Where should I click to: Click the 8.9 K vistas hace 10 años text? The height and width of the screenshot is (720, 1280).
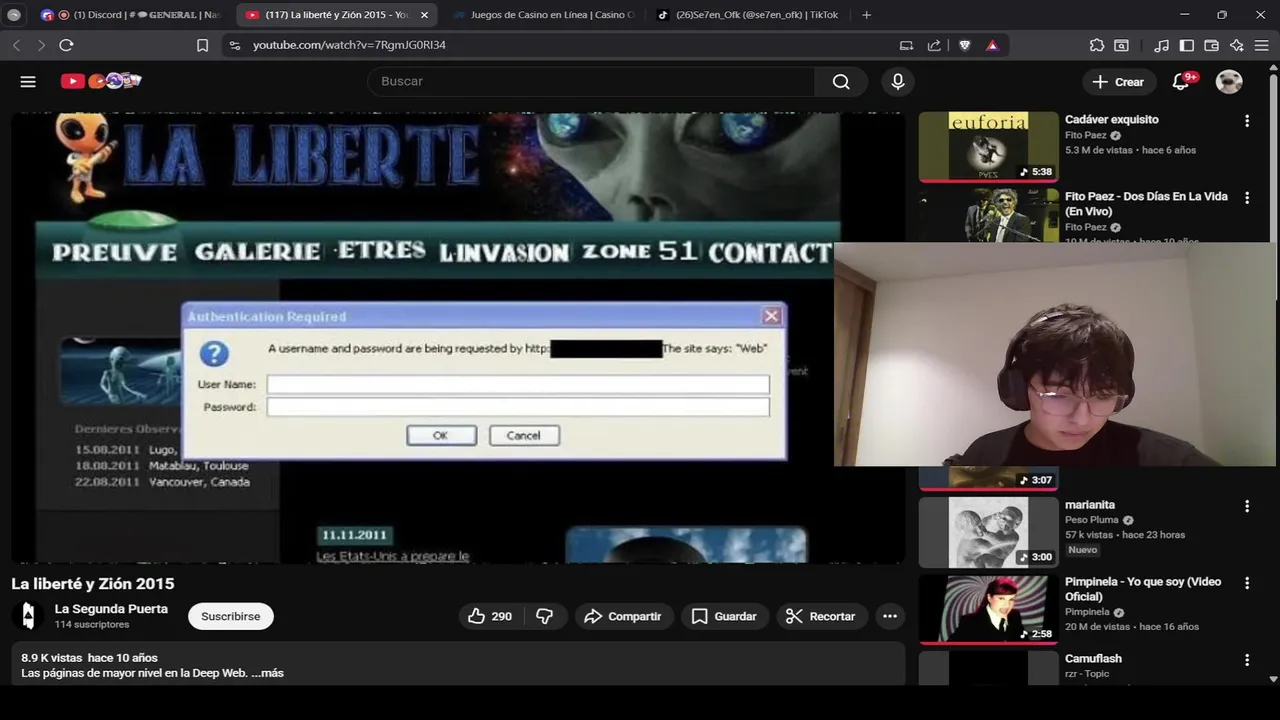(x=89, y=658)
